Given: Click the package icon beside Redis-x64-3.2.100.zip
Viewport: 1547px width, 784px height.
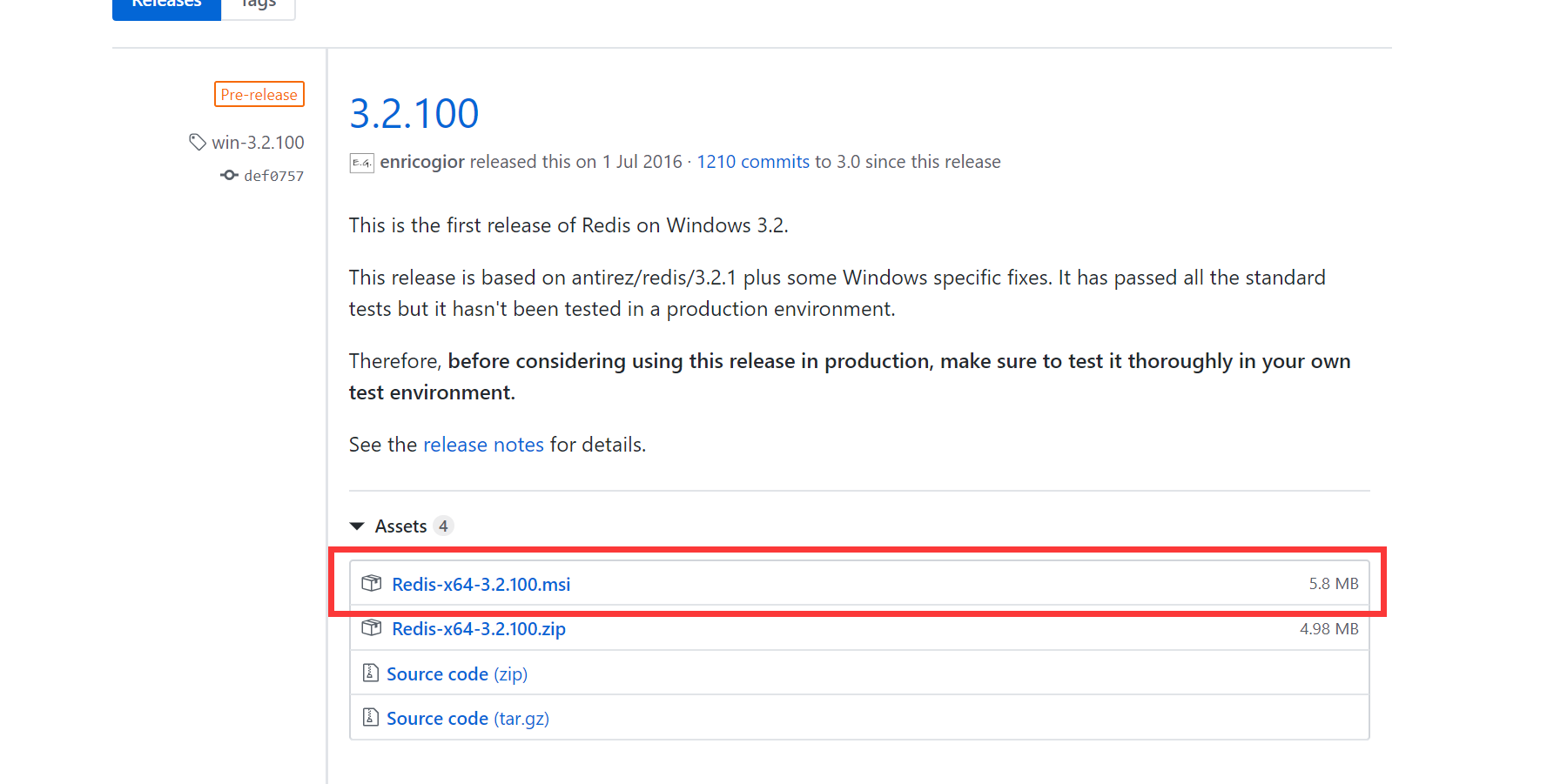Looking at the screenshot, I should click(x=372, y=627).
